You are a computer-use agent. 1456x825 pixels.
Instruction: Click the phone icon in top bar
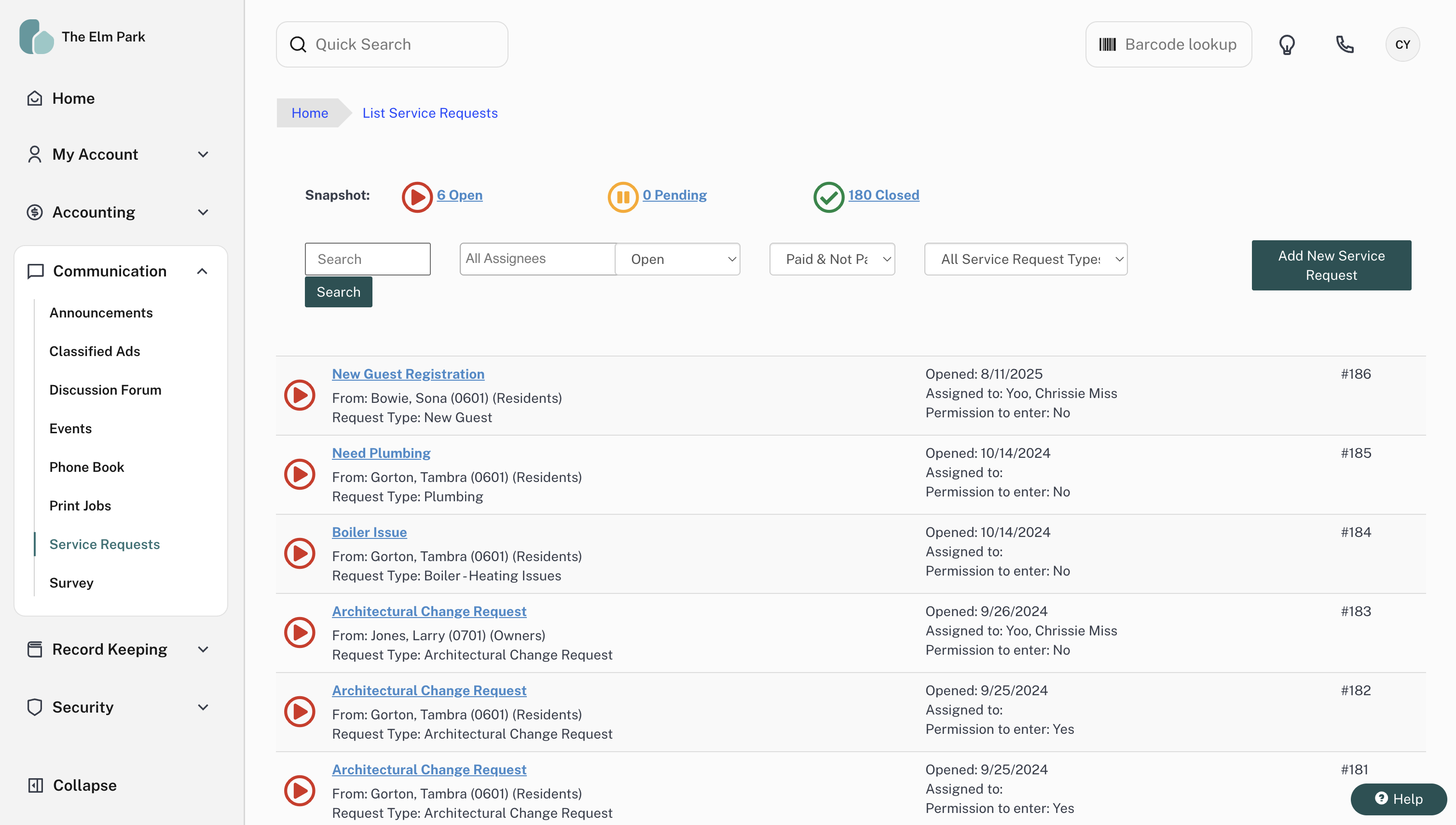pos(1345,44)
